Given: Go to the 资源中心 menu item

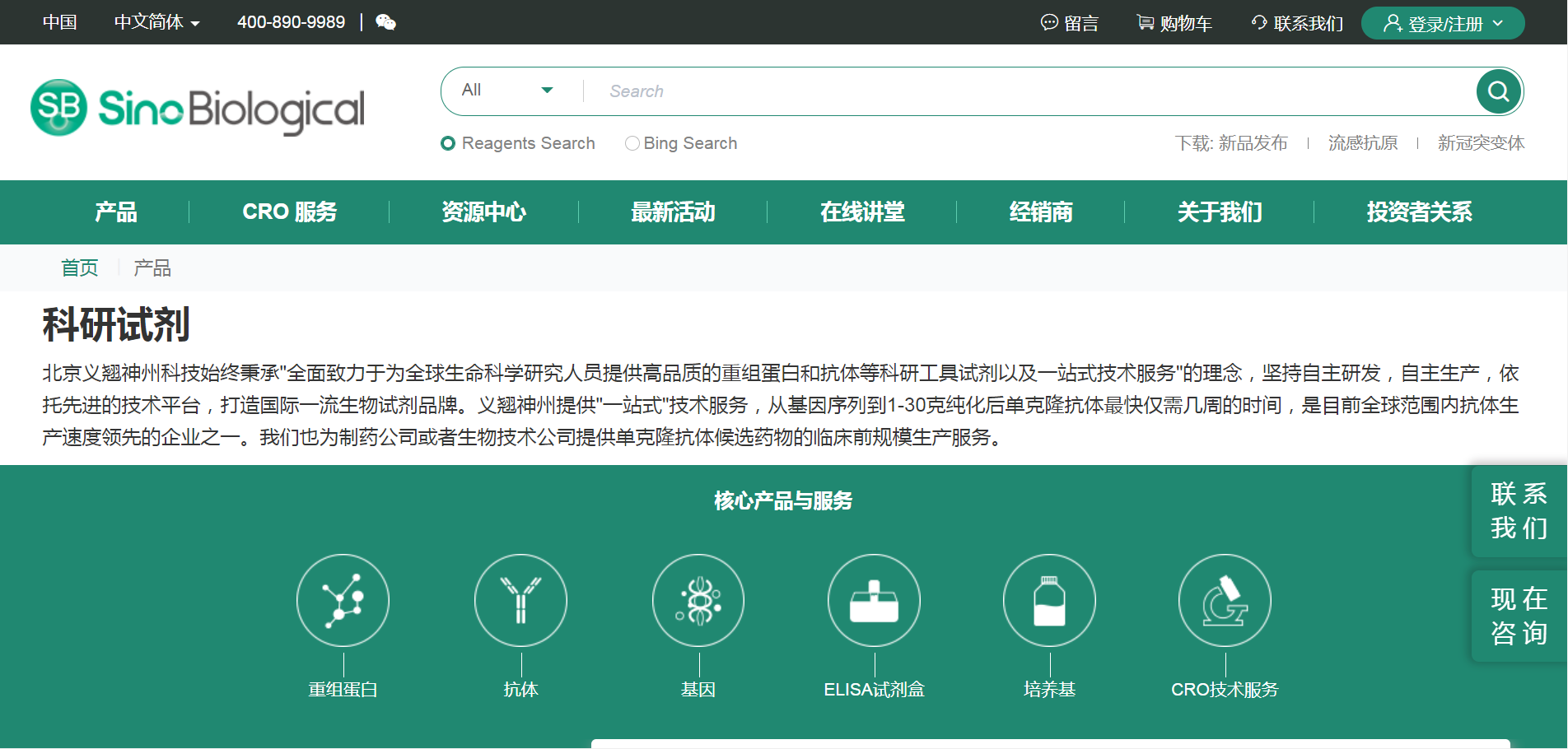Looking at the screenshot, I should [483, 212].
